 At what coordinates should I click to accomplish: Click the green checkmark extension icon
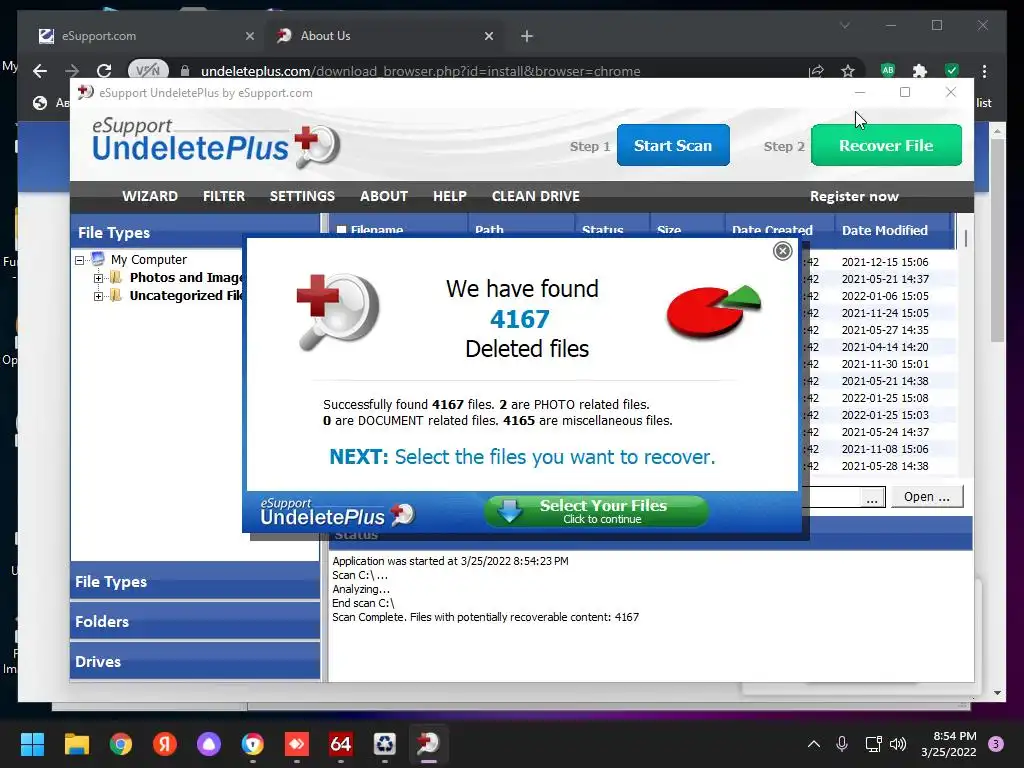952,70
